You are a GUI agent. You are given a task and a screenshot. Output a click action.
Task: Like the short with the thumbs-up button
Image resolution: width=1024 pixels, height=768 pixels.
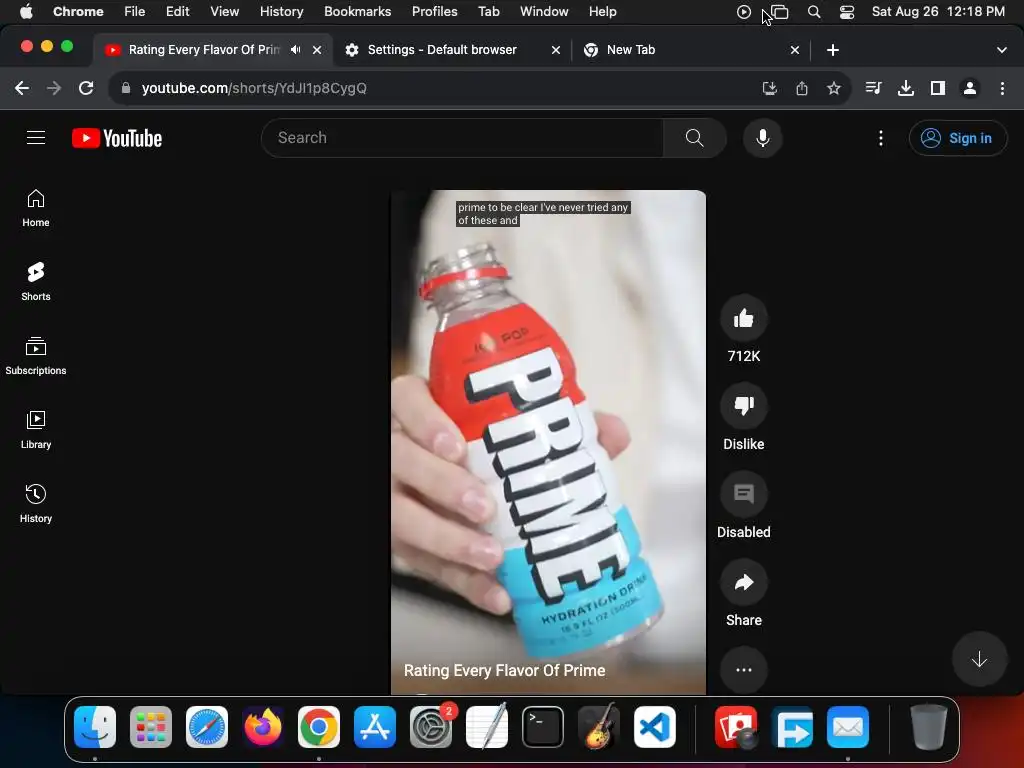tap(743, 319)
